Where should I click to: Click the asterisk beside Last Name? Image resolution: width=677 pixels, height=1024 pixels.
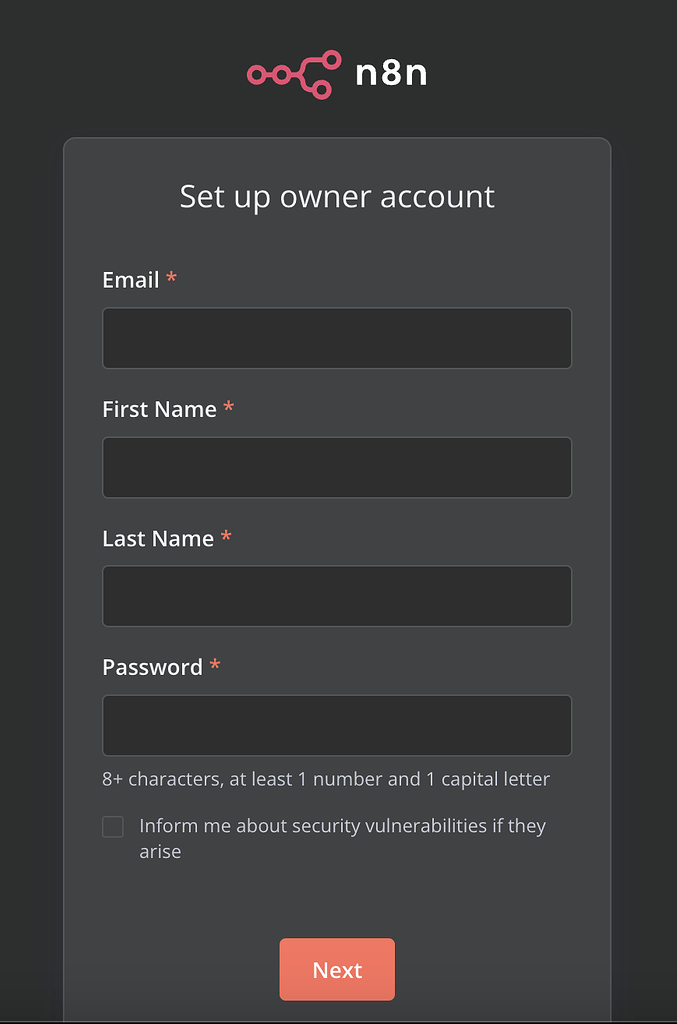click(224, 537)
